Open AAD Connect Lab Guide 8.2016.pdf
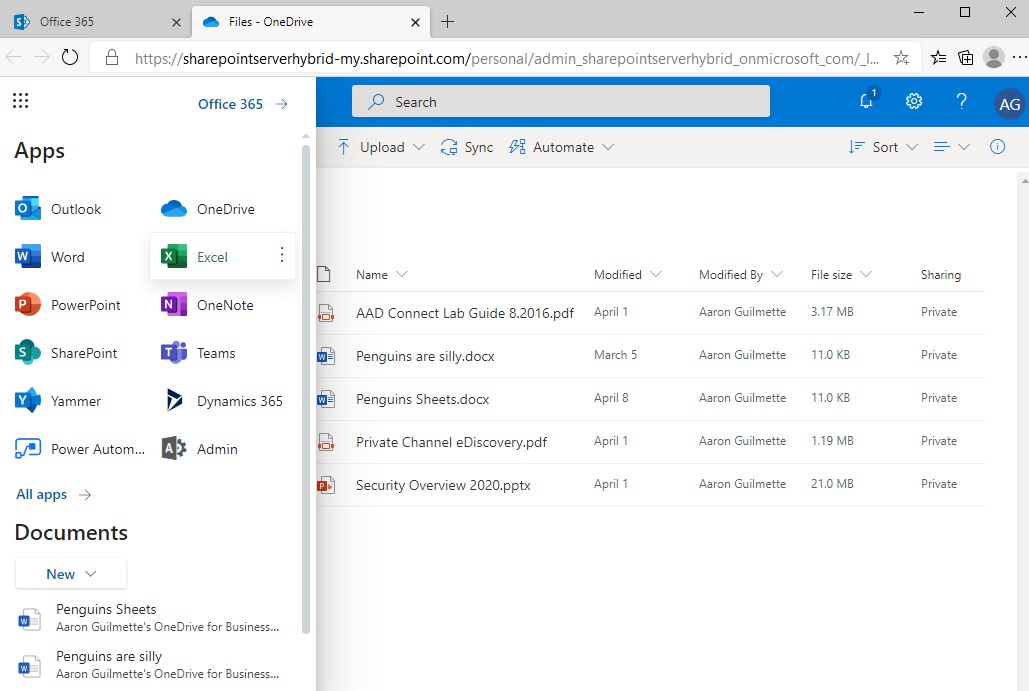Screen dimensions: 1029x691 [465, 312]
